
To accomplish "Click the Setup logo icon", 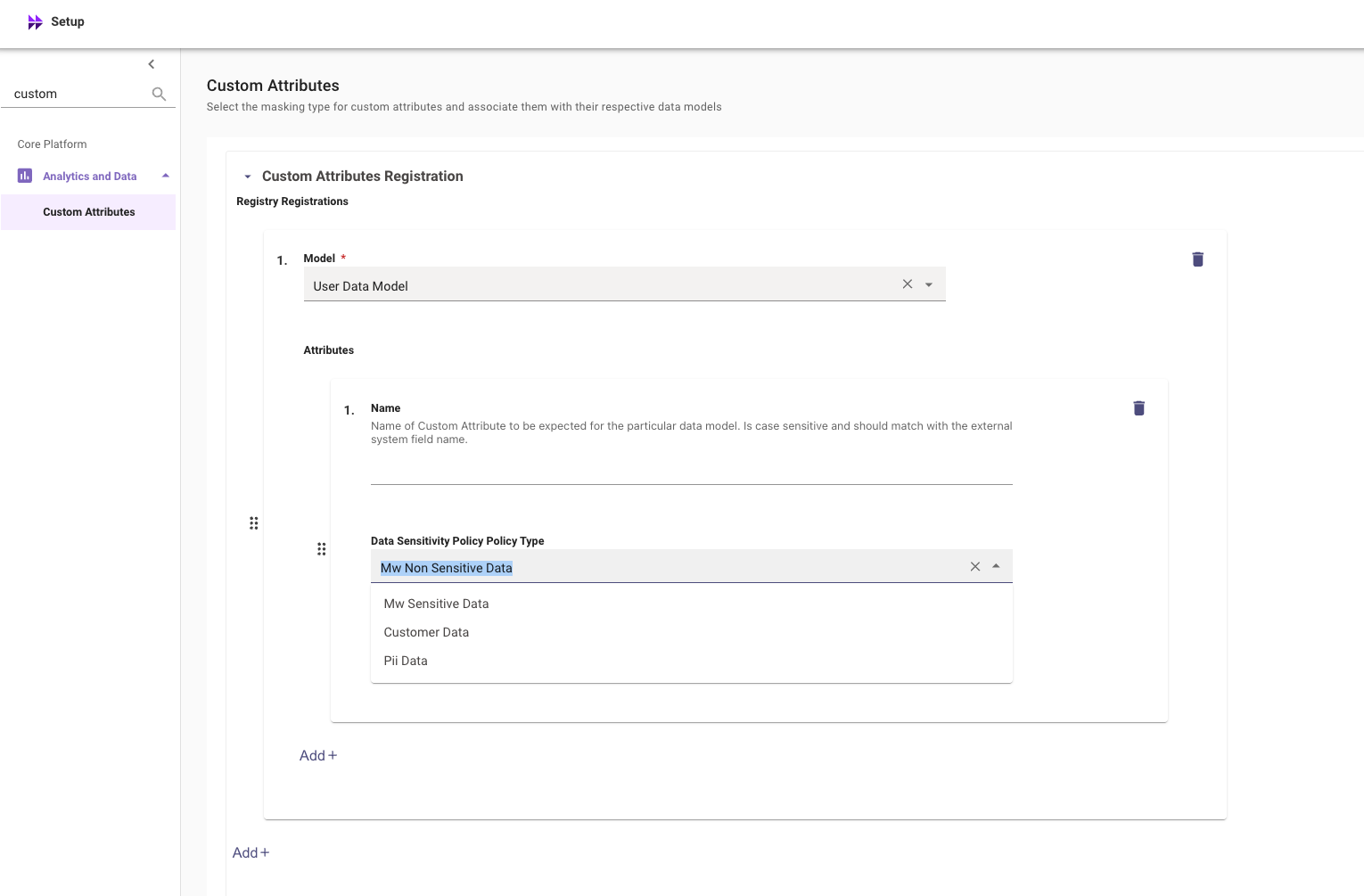I will click(35, 22).
